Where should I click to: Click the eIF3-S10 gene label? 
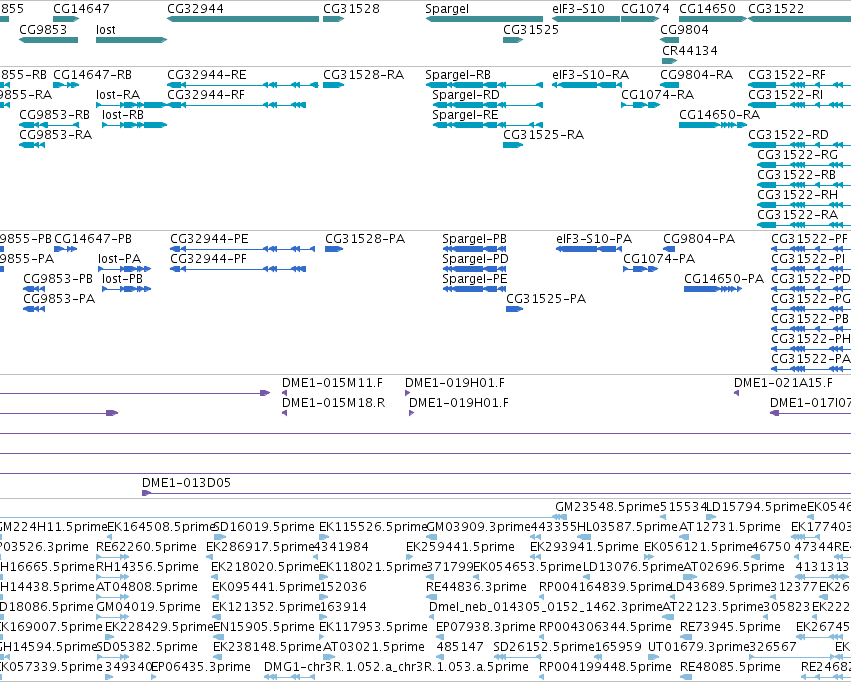coord(578,9)
